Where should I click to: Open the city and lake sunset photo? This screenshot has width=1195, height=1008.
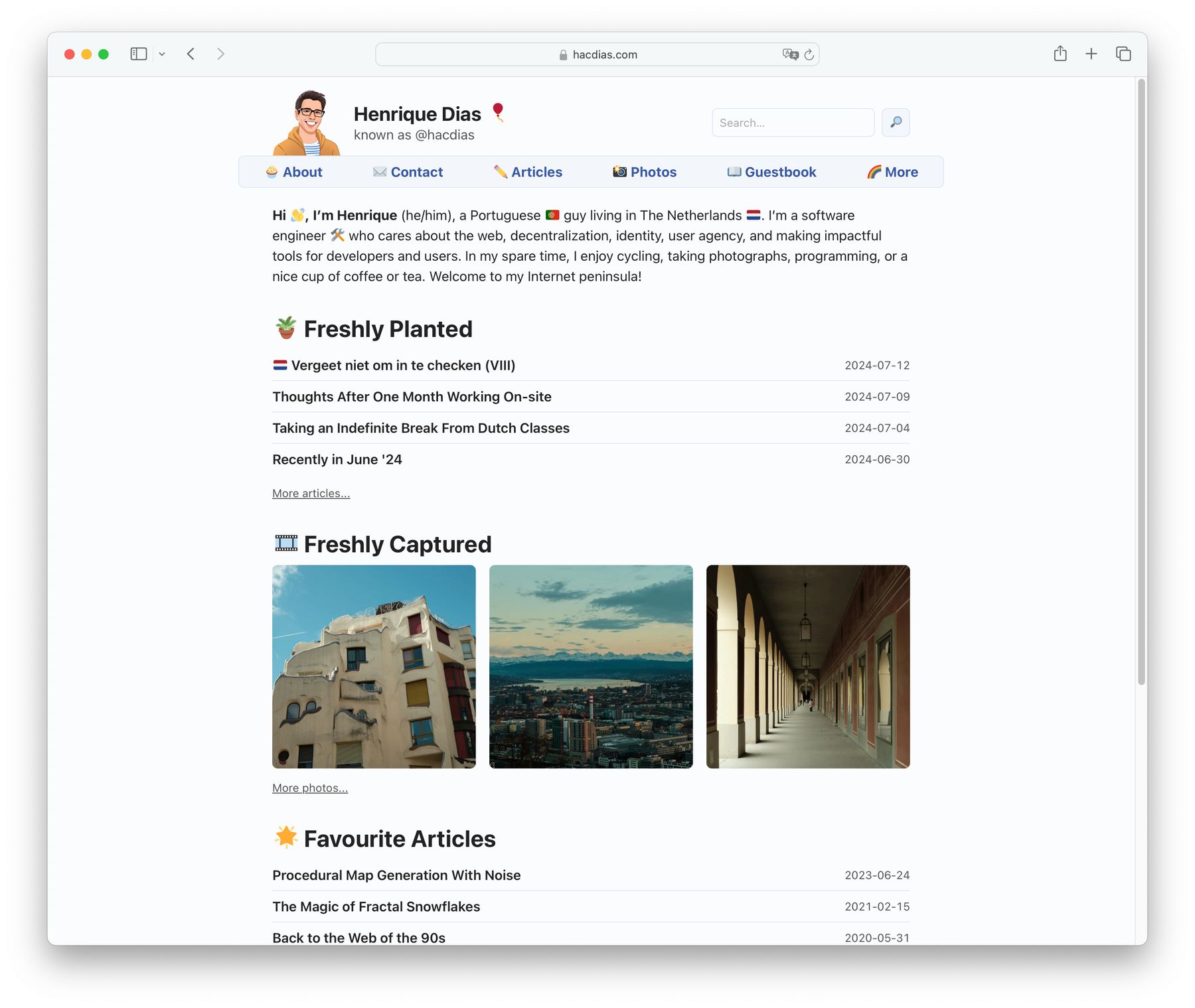[x=591, y=667]
